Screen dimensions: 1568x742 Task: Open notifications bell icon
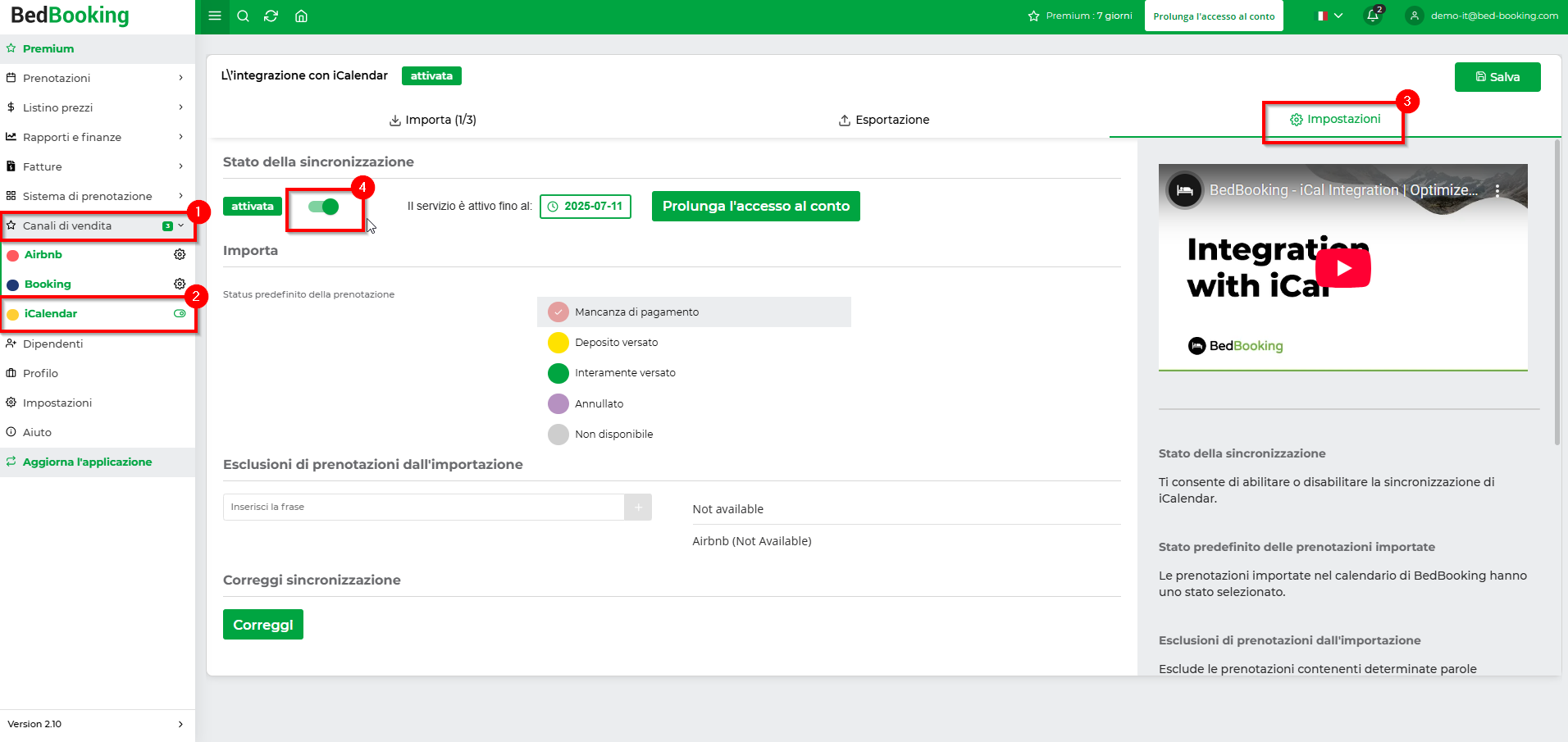(x=1373, y=16)
